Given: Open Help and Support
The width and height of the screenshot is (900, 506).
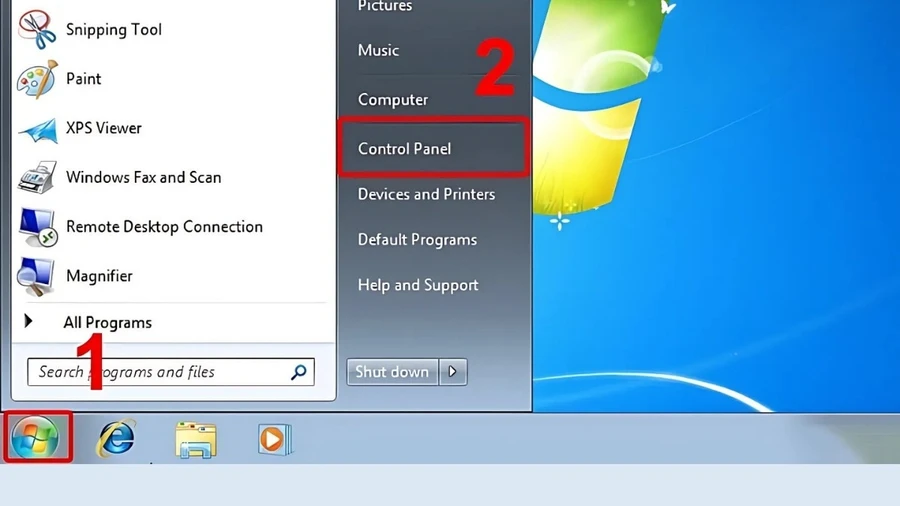Looking at the screenshot, I should [418, 285].
